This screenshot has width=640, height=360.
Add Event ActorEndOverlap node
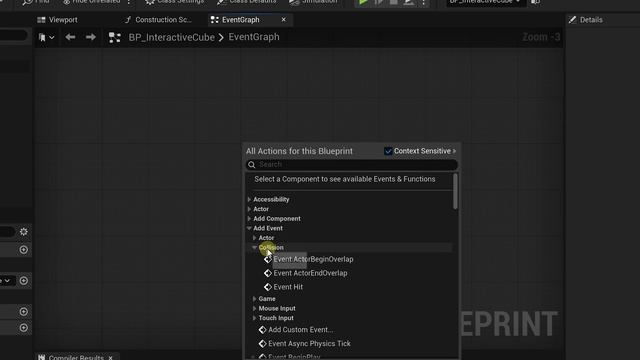coord(310,273)
